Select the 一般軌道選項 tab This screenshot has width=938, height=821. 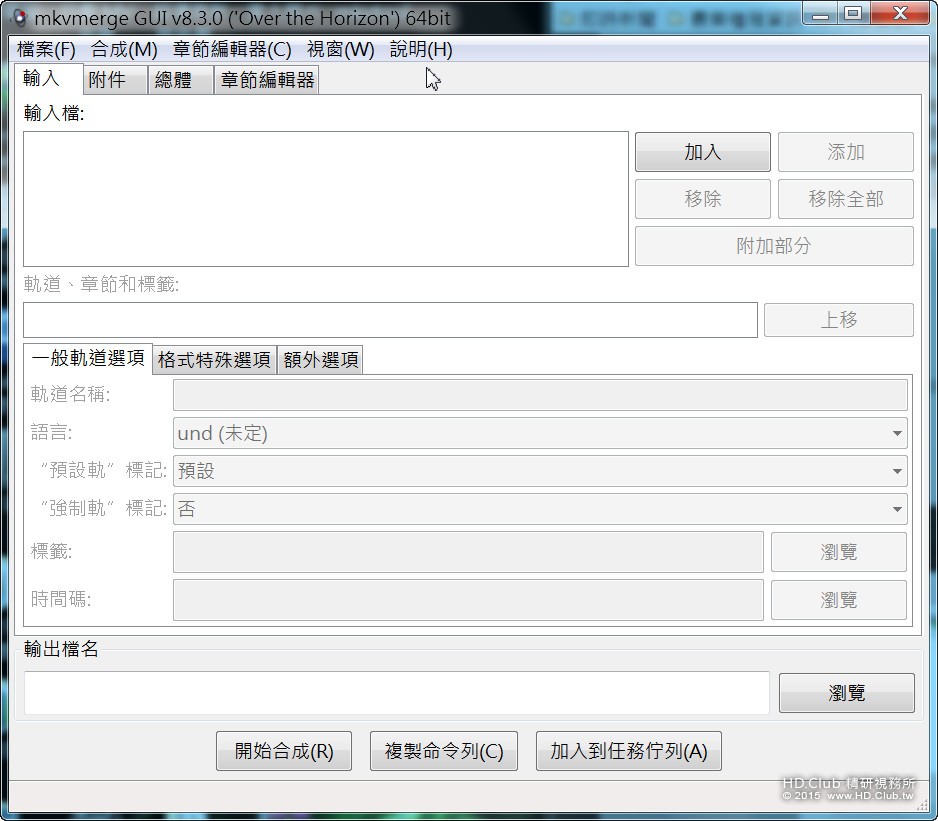pyautogui.click(x=88, y=358)
